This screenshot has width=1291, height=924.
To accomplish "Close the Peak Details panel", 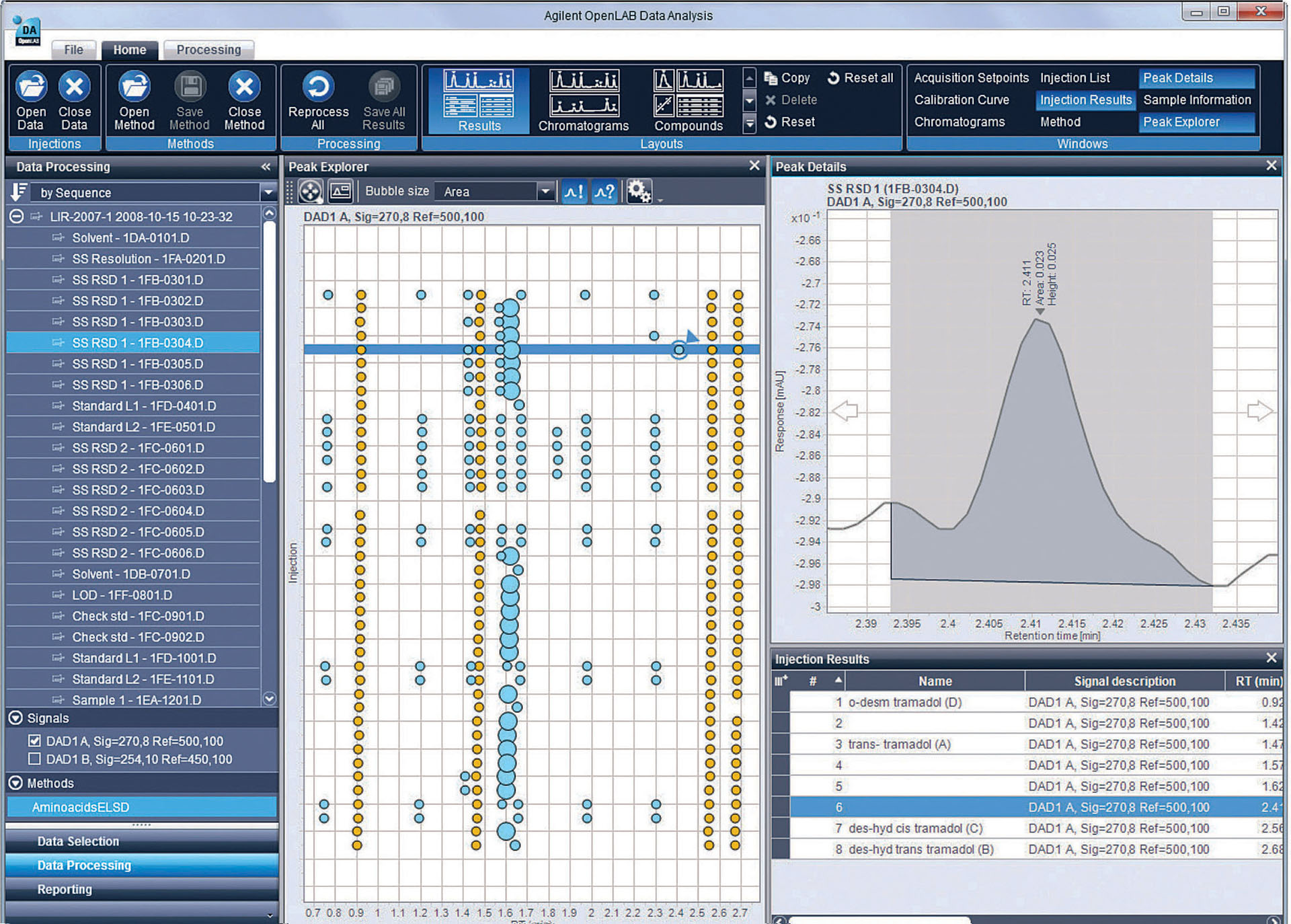I will tap(1271, 165).
